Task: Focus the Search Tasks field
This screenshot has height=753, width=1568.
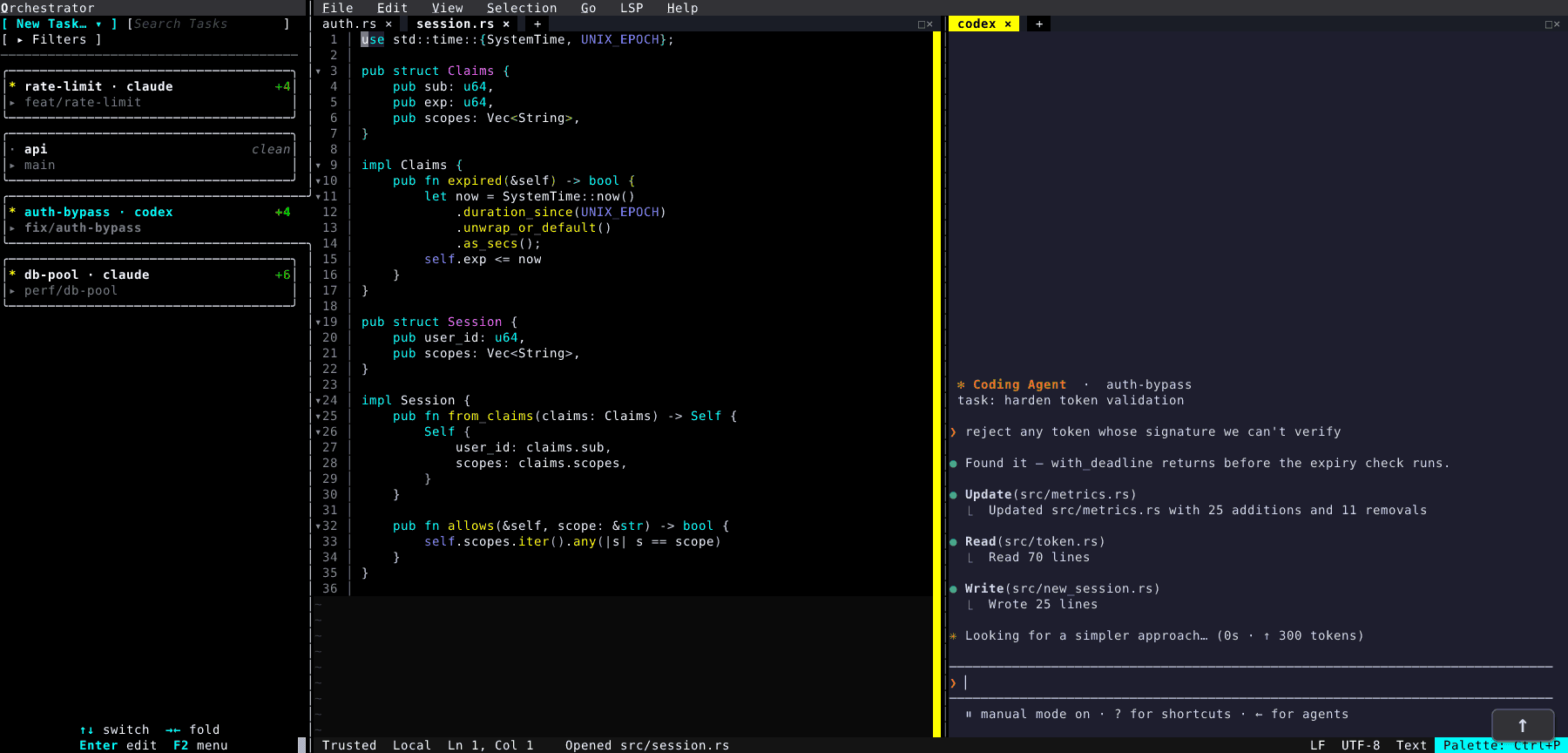Action: 208,24
